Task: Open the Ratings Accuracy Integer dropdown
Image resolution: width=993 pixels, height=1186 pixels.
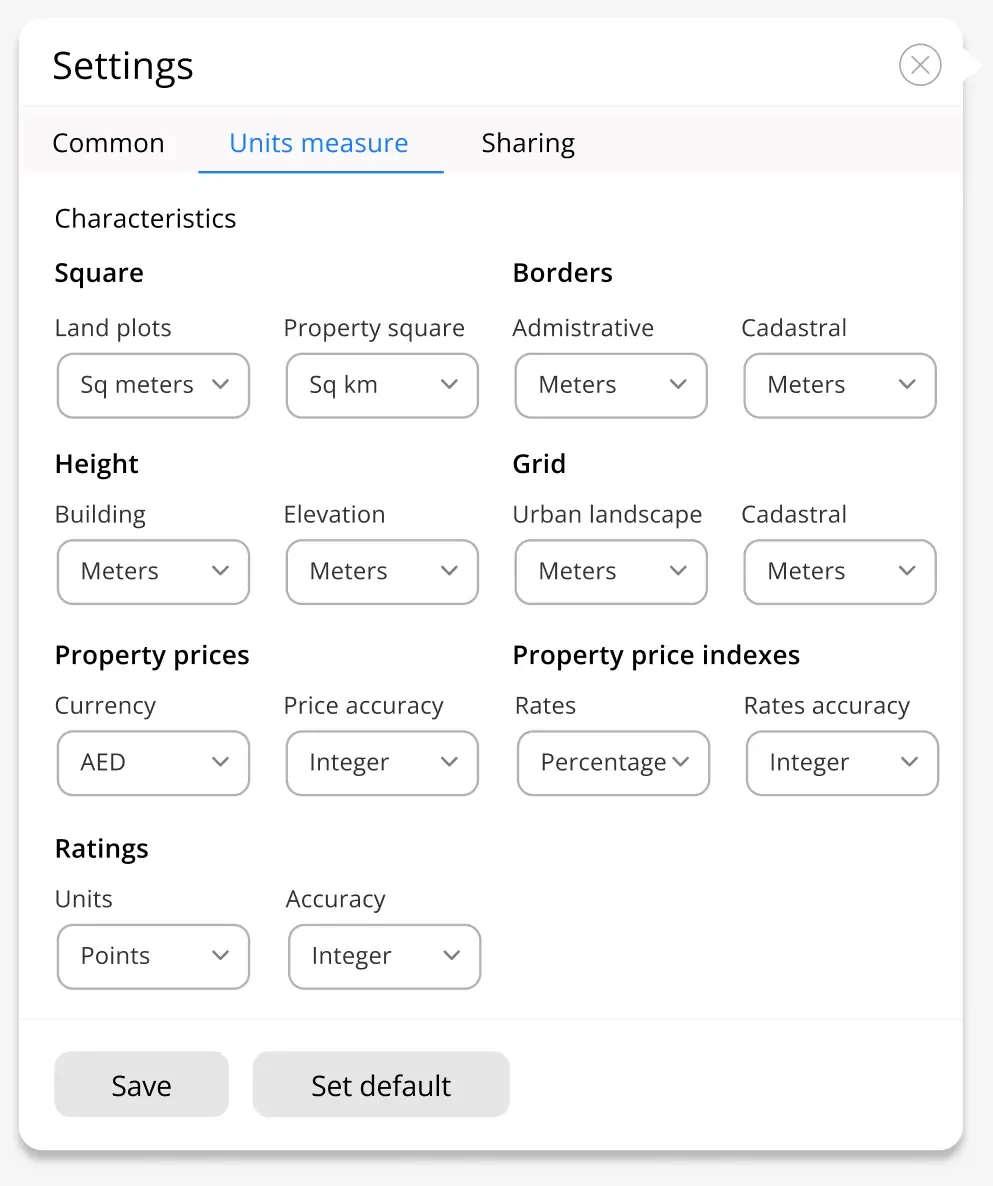Action: (x=384, y=956)
